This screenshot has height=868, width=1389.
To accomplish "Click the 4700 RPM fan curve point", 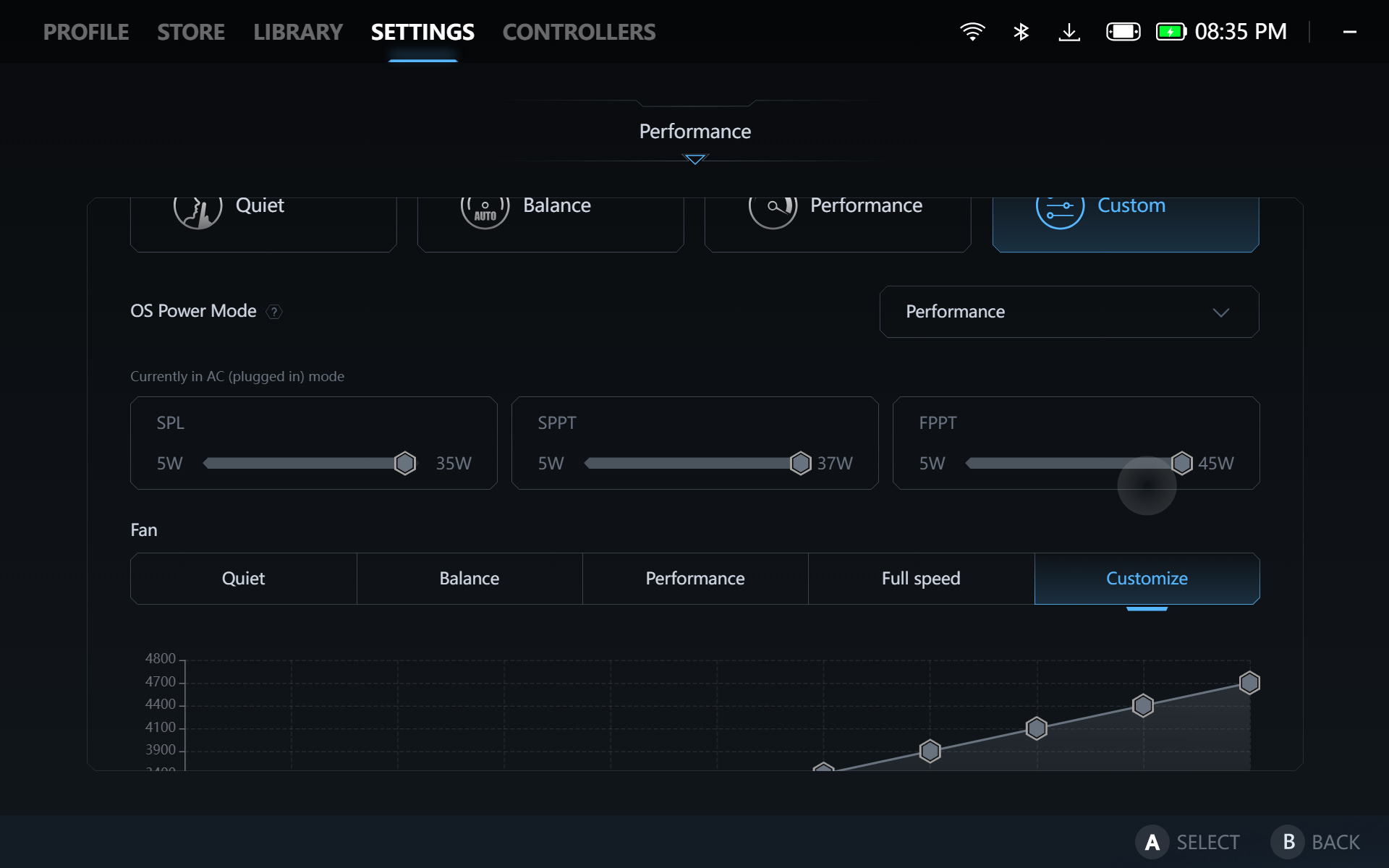I will (x=1249, y=683).
